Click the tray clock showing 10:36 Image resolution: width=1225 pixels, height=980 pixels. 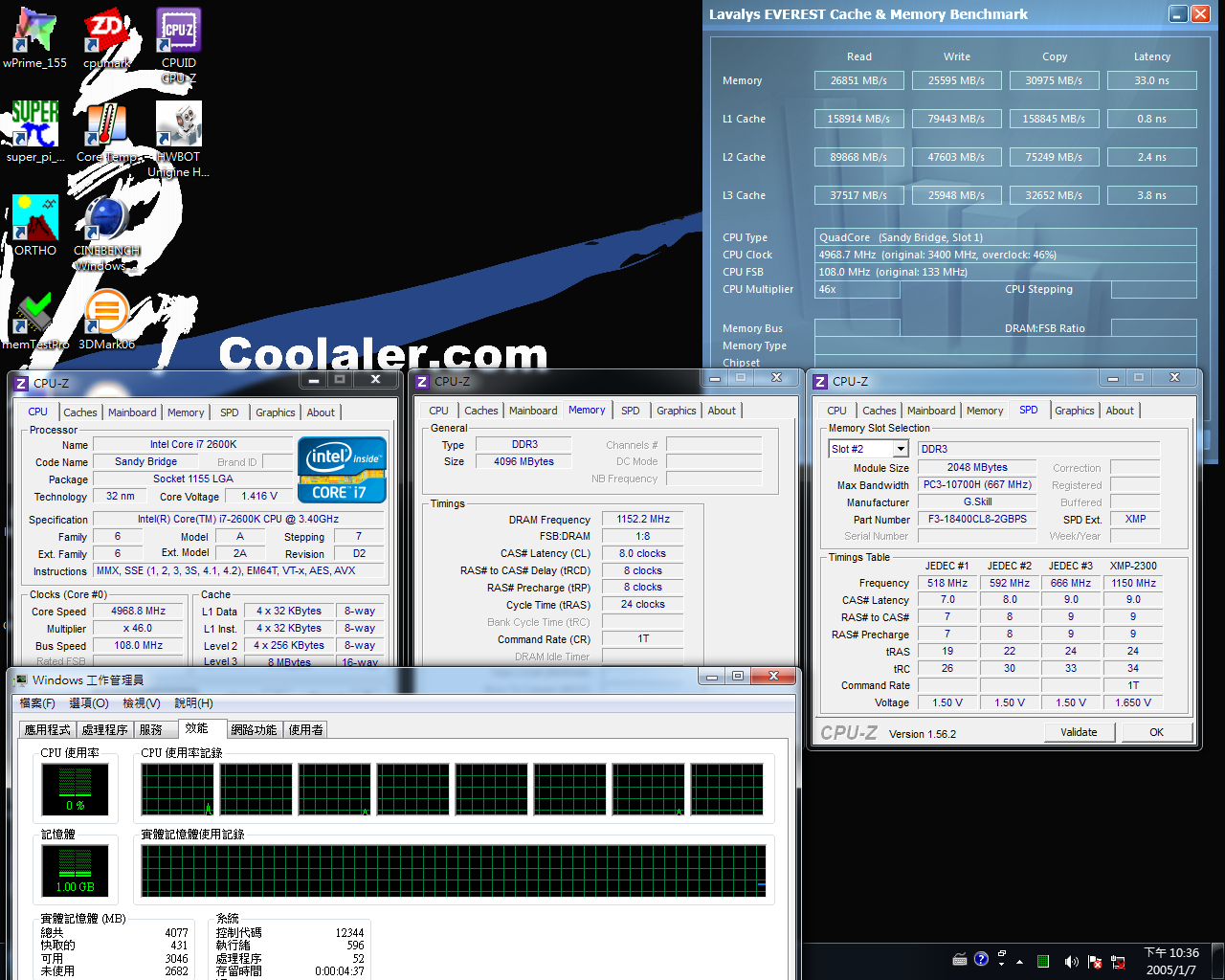click(x=1171, y=961)
